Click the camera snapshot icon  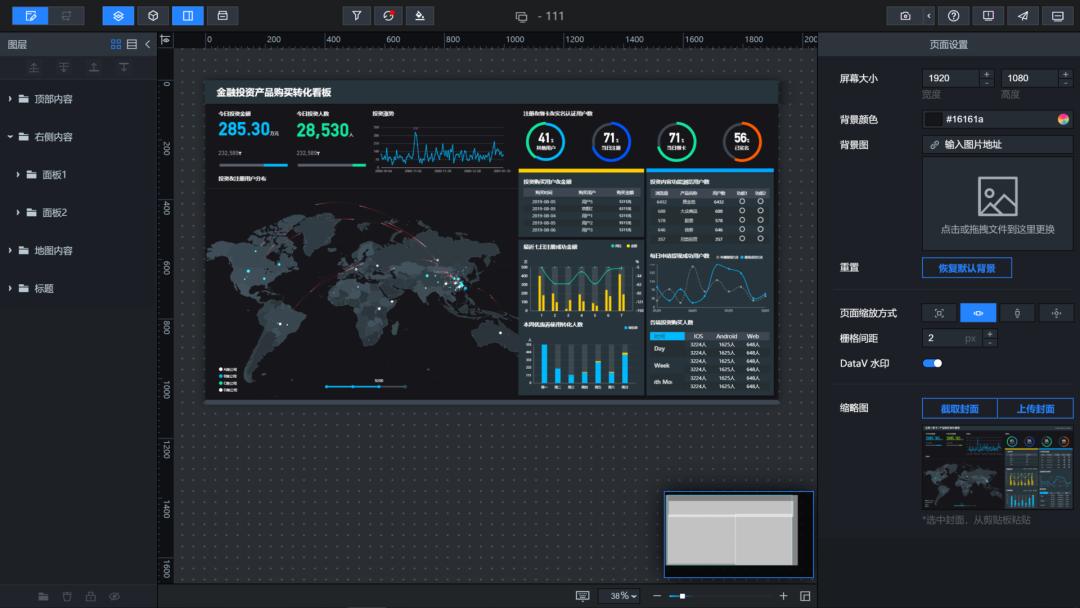905,16
